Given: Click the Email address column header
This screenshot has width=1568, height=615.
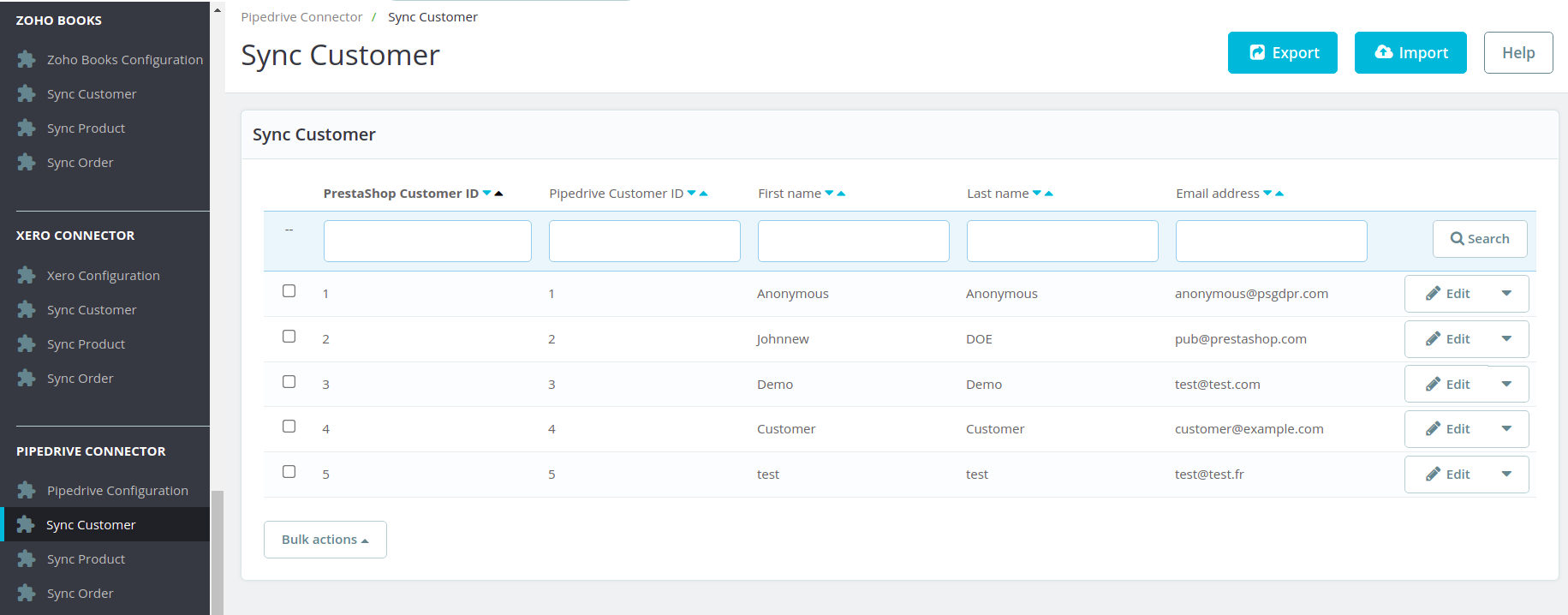Looking at the screenshot, I should (x=1218, y=194).
